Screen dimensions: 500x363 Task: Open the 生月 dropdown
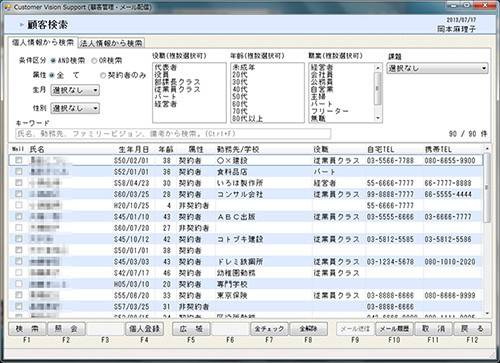[75, 90]
